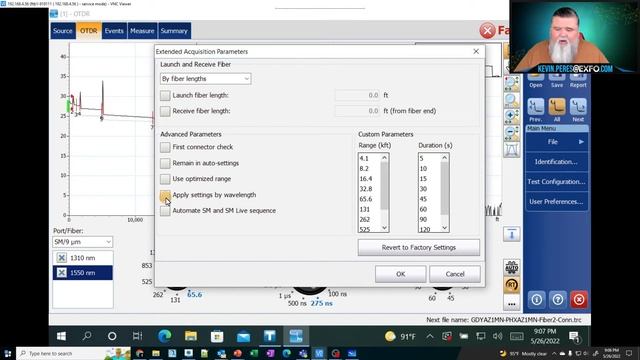Switch to the Source tab
640x360 pixels.
coord(63,31)
